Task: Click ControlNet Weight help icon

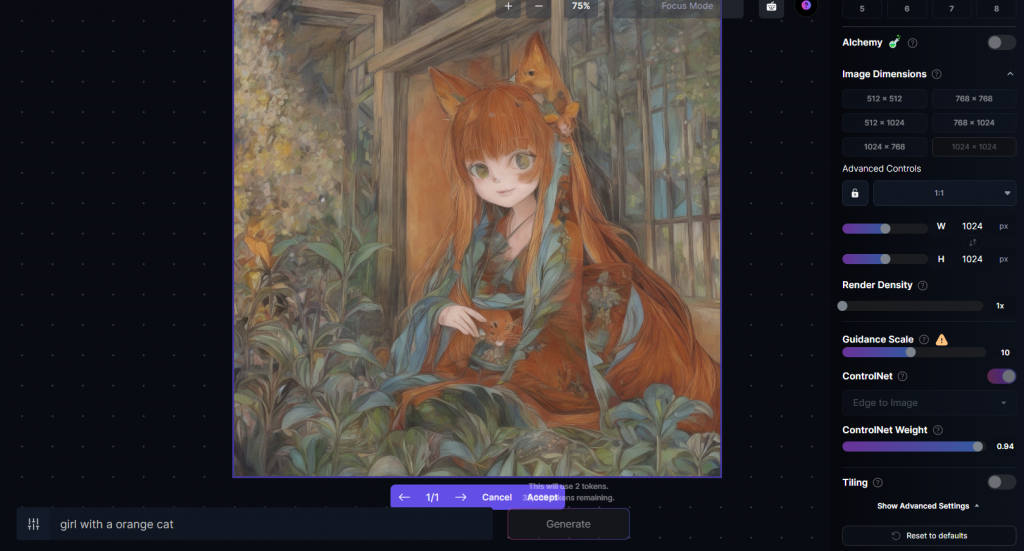Action: pos(938,430)
